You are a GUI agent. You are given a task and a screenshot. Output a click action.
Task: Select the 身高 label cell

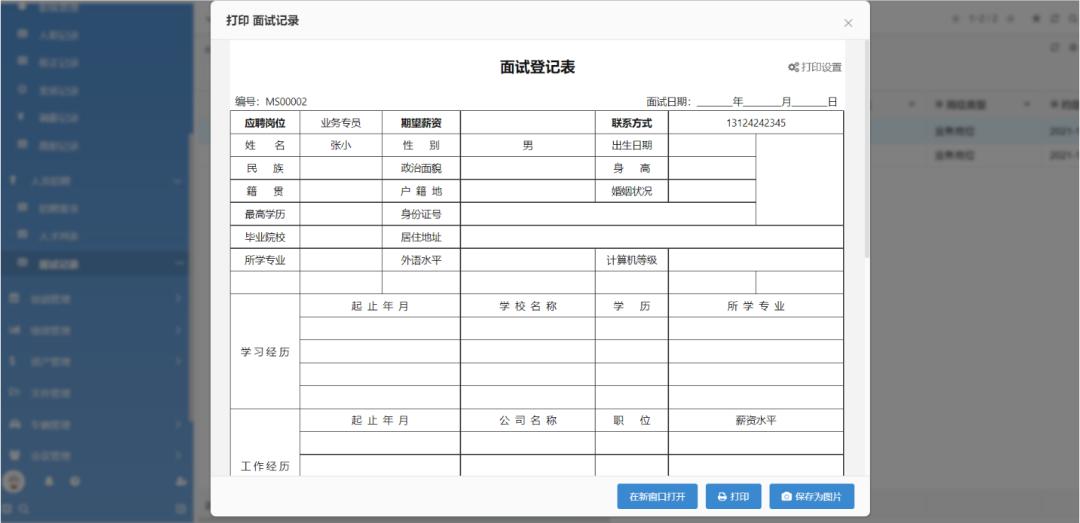[x=632, y=168]
